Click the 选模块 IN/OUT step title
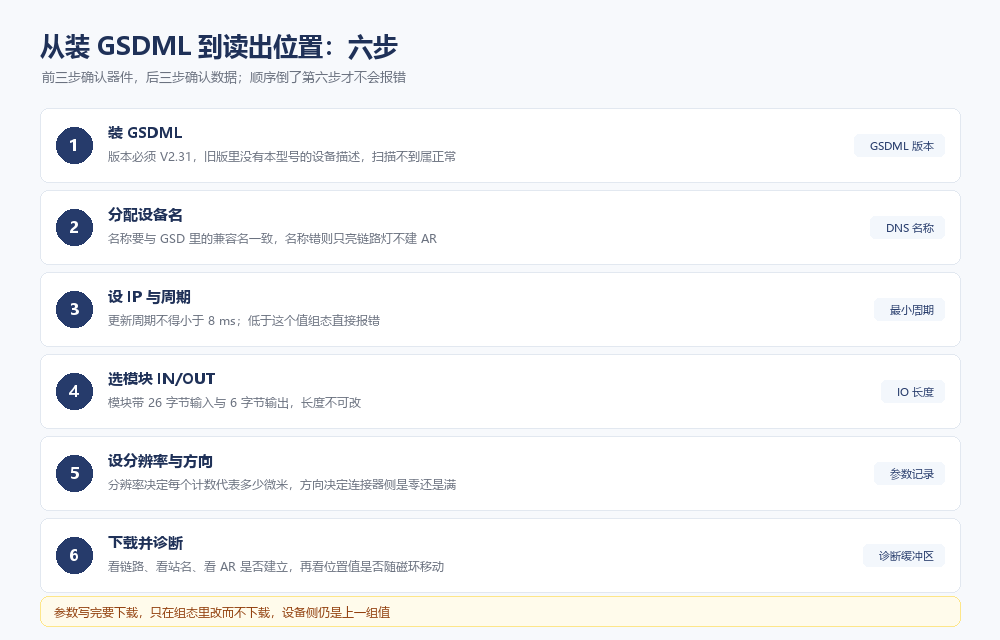 (161, 379)
